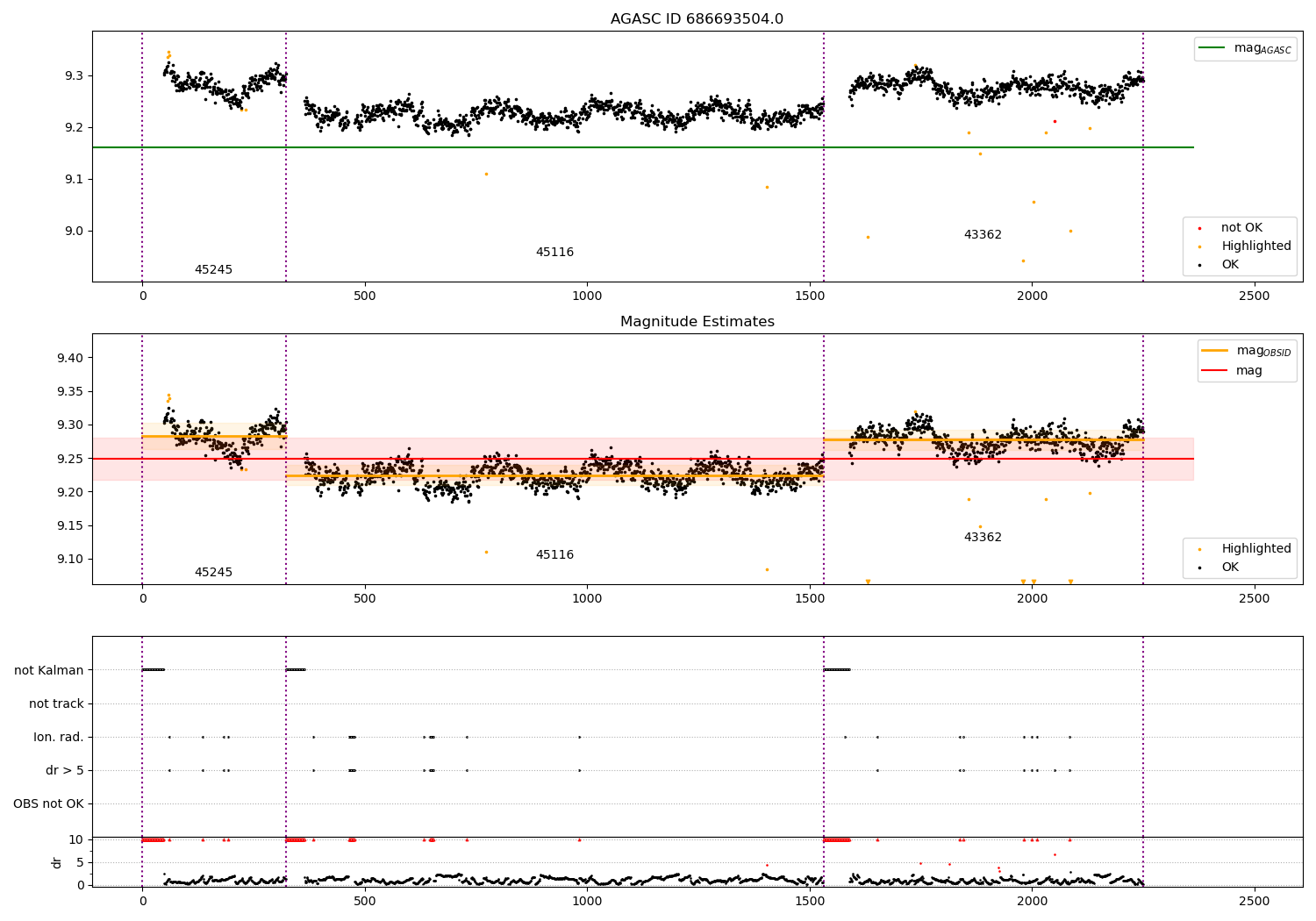Click y-axis tick 9.3 in the top plot
Viewport: 1316px width, 921px height.
click(75, 75)
